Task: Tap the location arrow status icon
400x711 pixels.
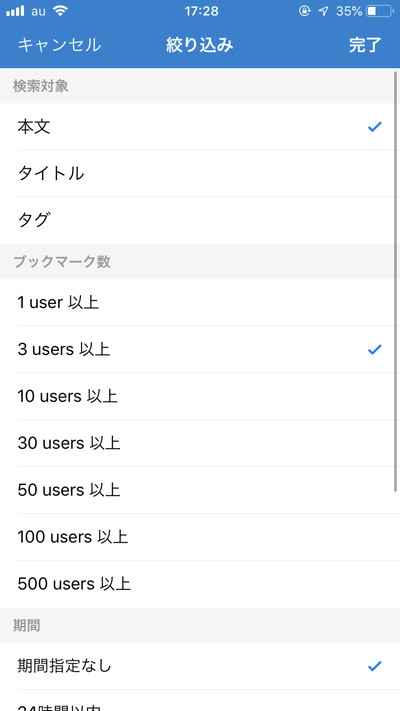Action: point(323,11)
